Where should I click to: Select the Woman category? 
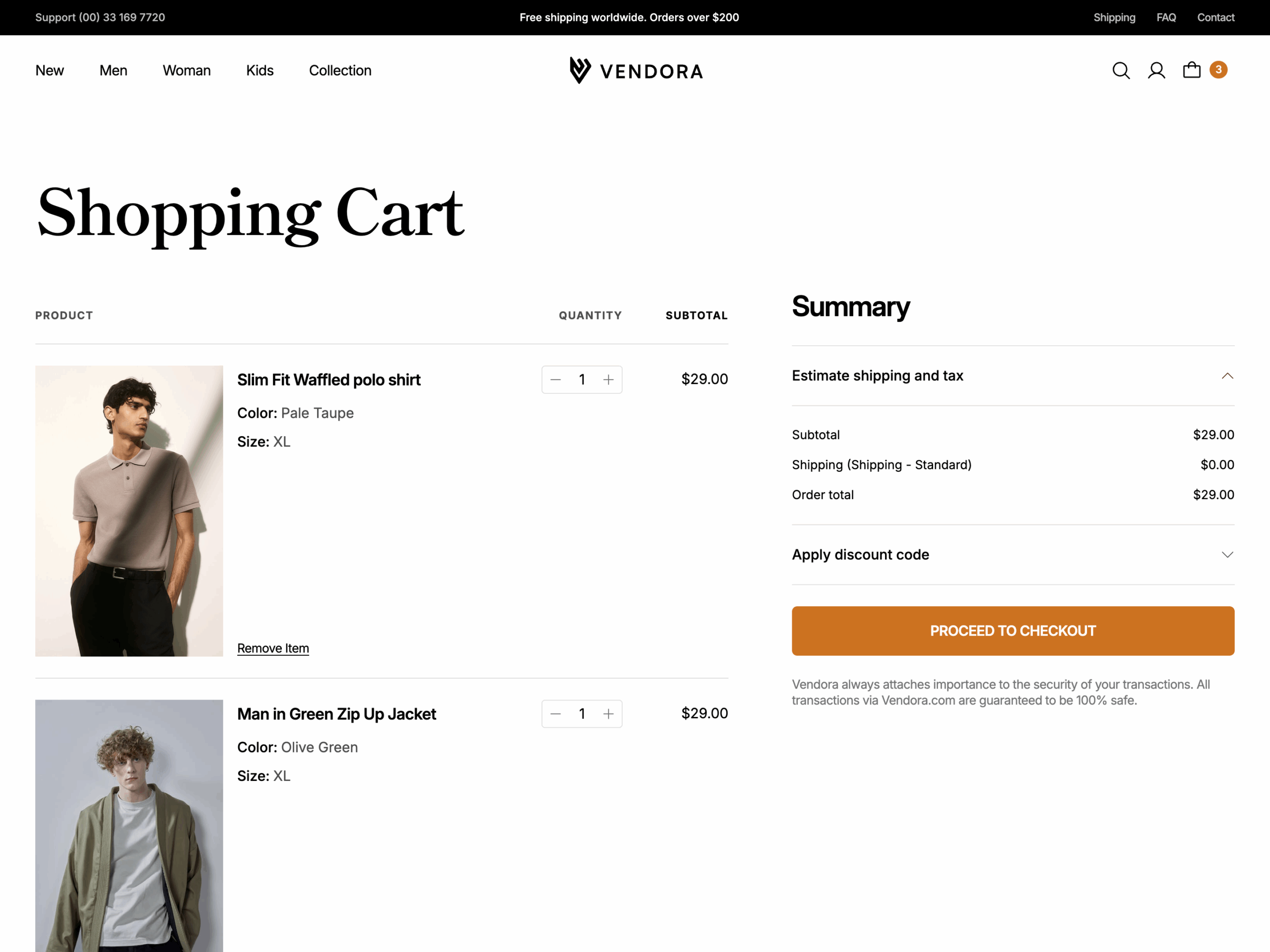187,70
